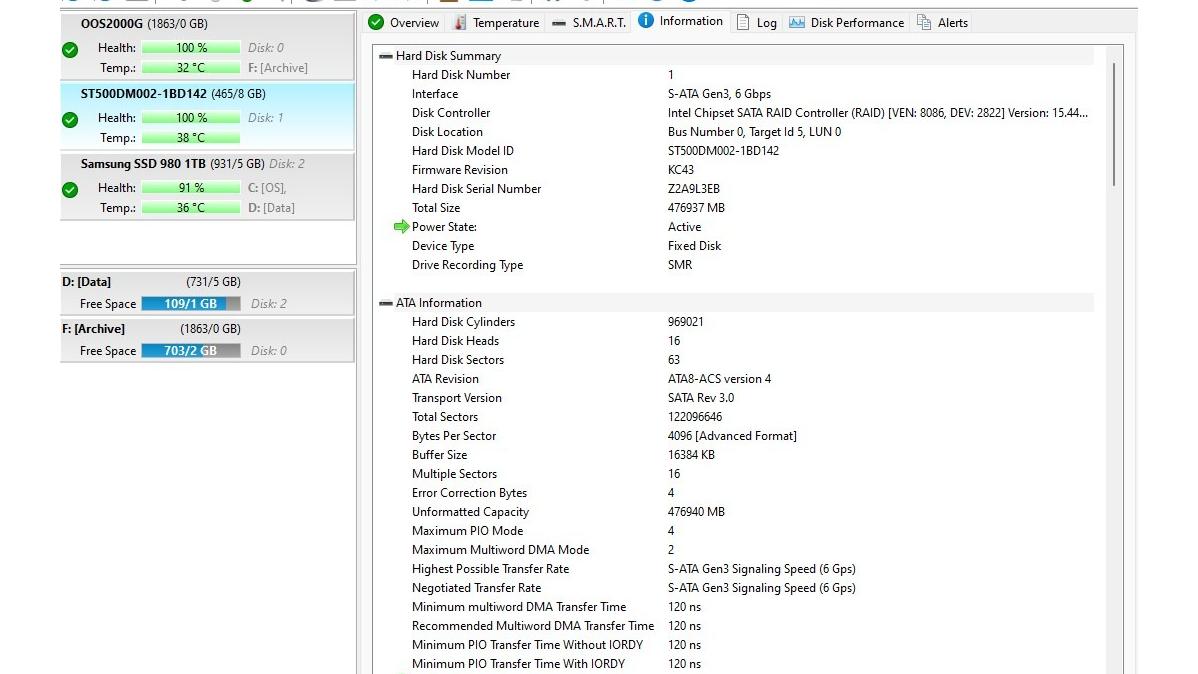Click the C: [OS], label on Samsung disk

pos(267,187)
